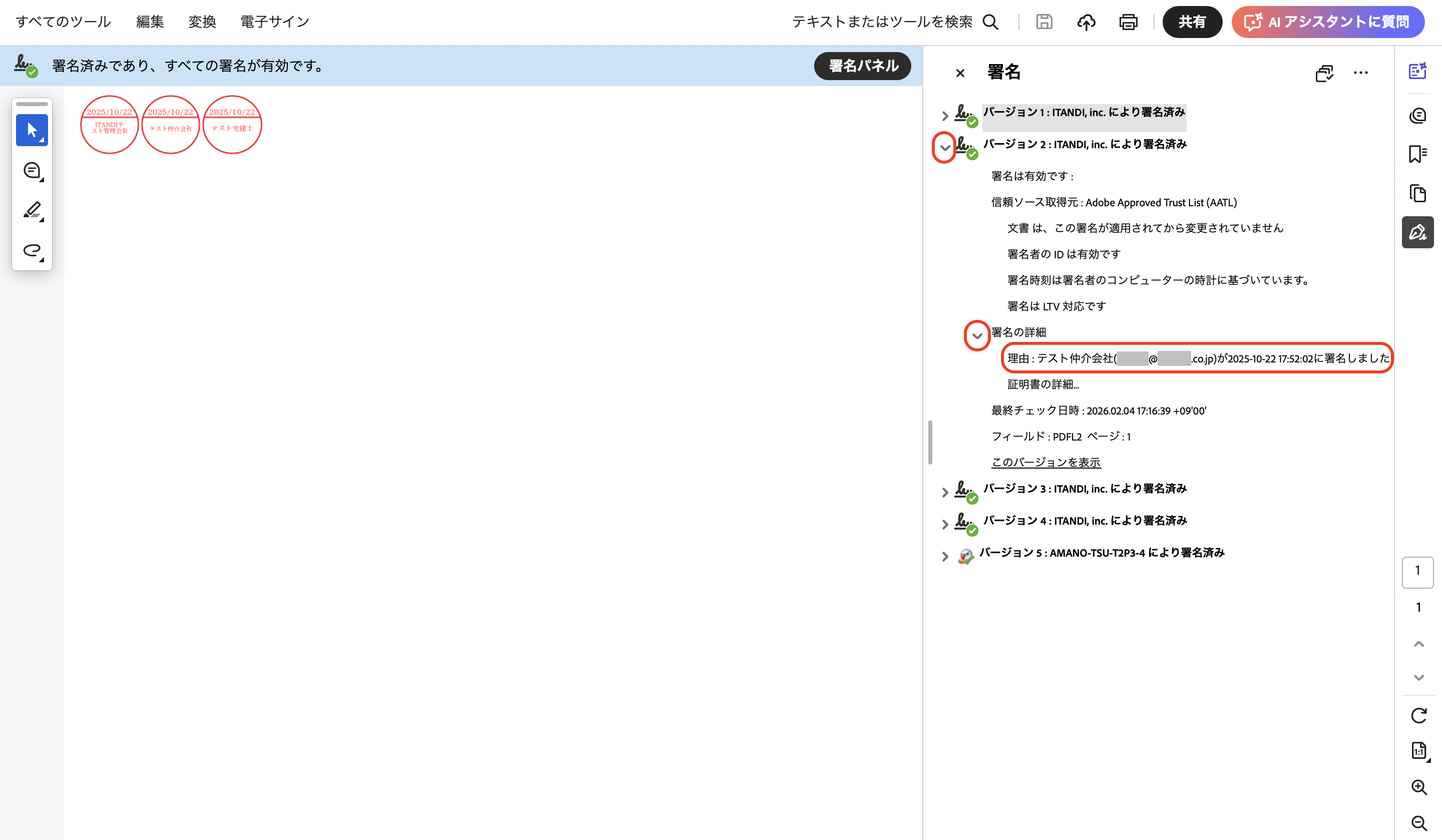Image resolution: width=1442 pixels, height=840 pixels.
Task: Go to next page arrow
Action: tap(1418, 677)
